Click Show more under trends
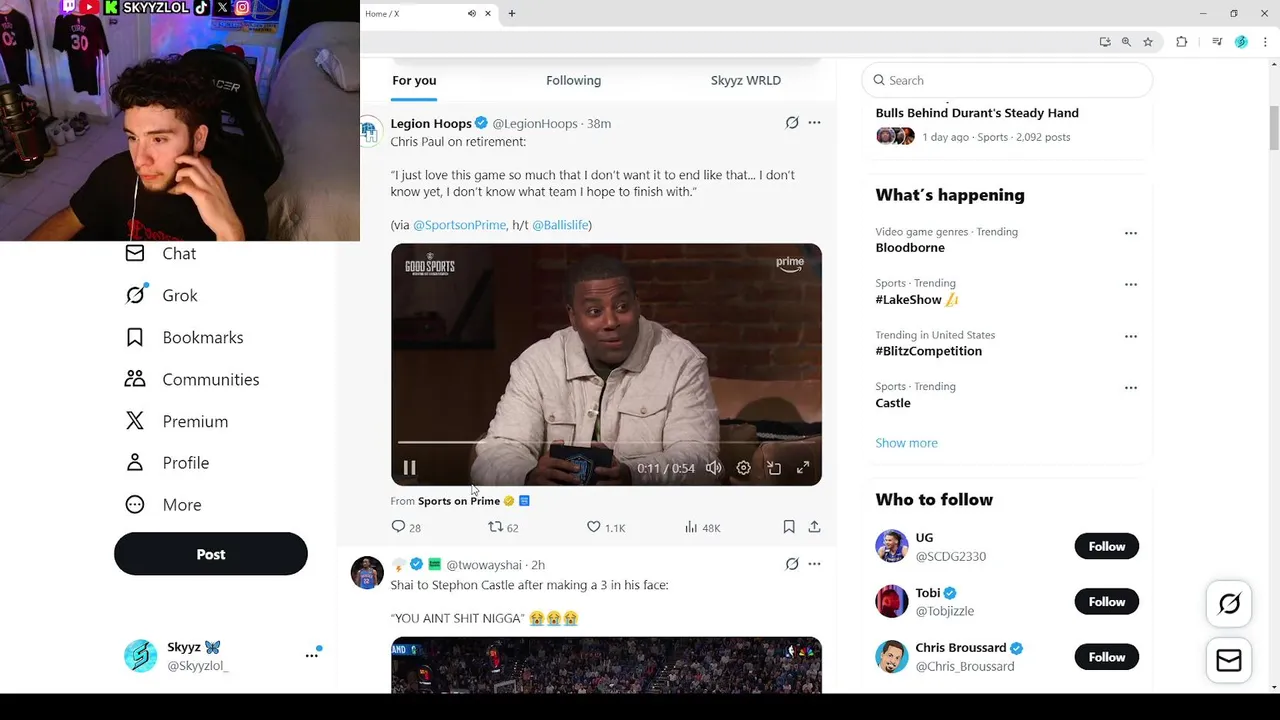 (906, 443)
